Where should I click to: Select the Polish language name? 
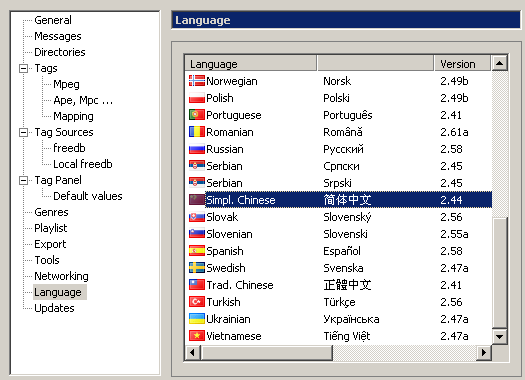(x=220, y=98)
